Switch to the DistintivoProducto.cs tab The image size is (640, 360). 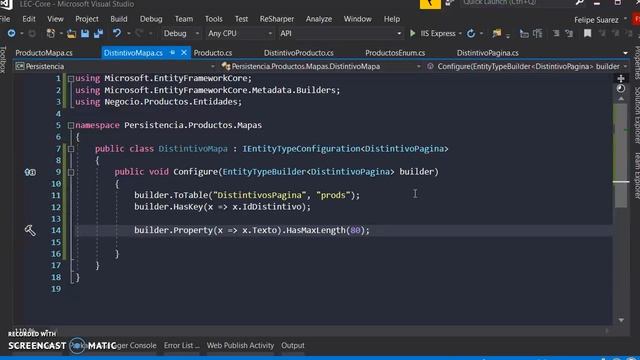(298, 53)
